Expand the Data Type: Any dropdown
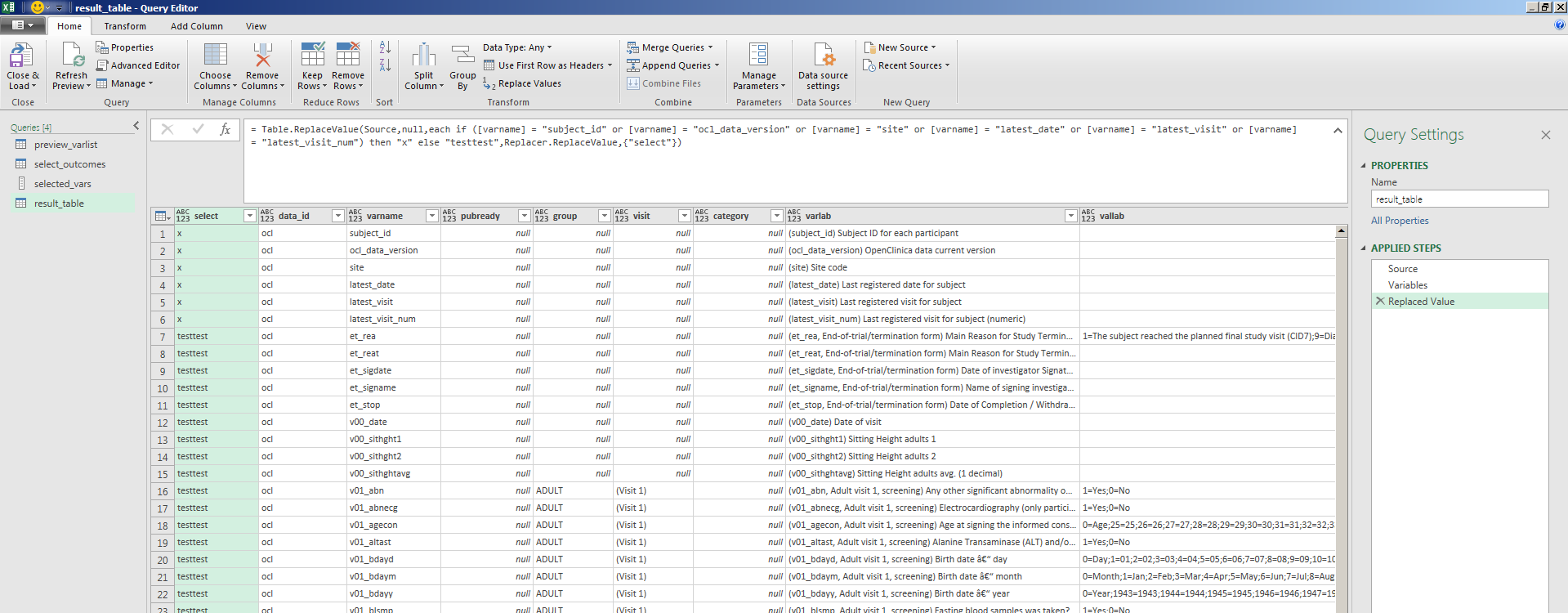Screen dimensions: 1568x613 [517, 47]
